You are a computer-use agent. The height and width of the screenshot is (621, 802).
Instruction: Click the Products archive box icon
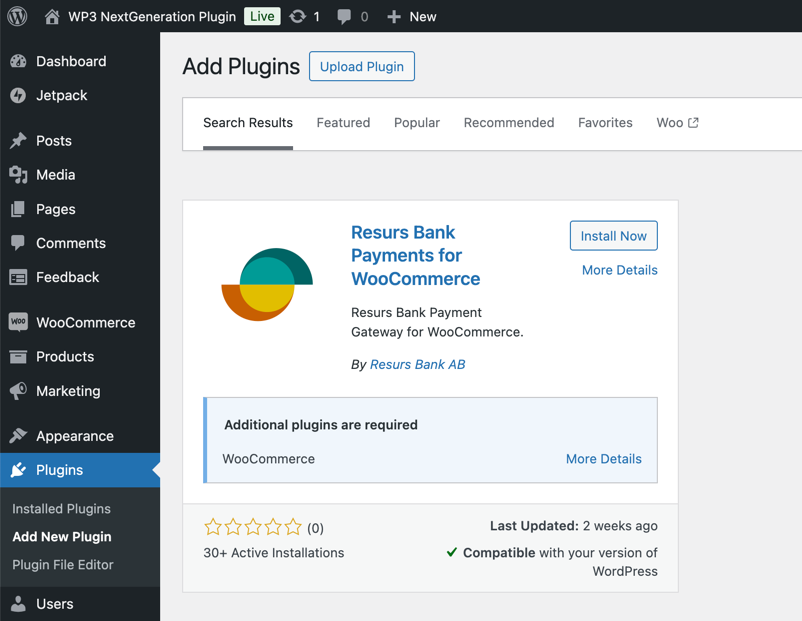pos(18,357)
